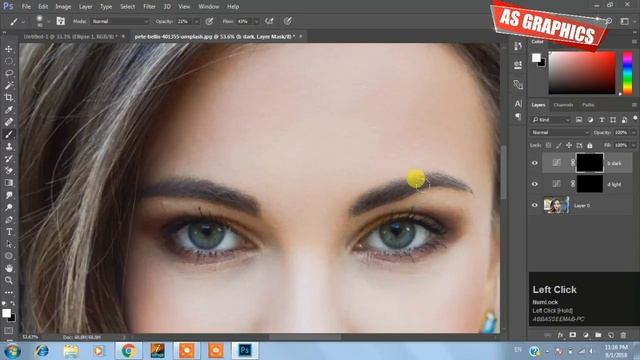Select the Brush tool in toolbox
This screenshot has height=360, width=640.
click(9, 134)
